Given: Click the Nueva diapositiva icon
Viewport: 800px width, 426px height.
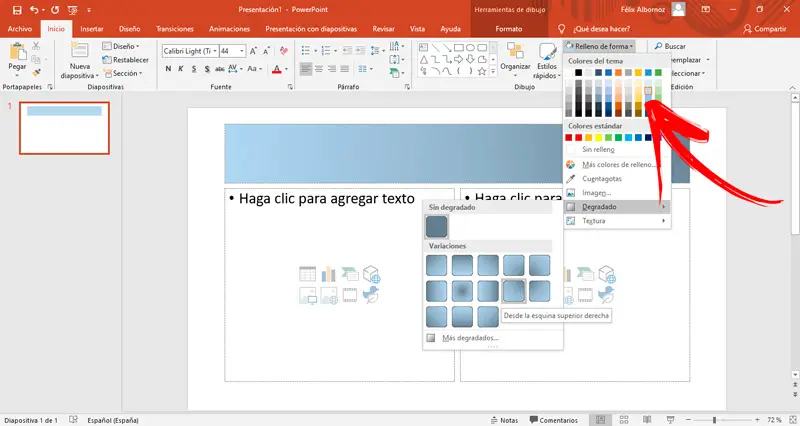Looking at the screenshot, I should click(x=79, y=52).
